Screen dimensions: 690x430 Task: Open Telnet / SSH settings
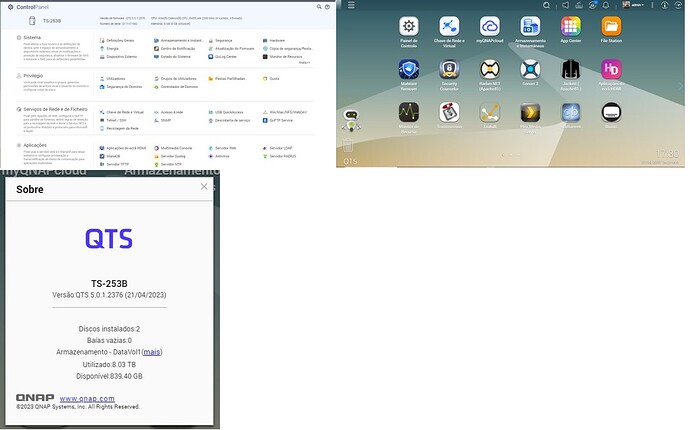113,120
